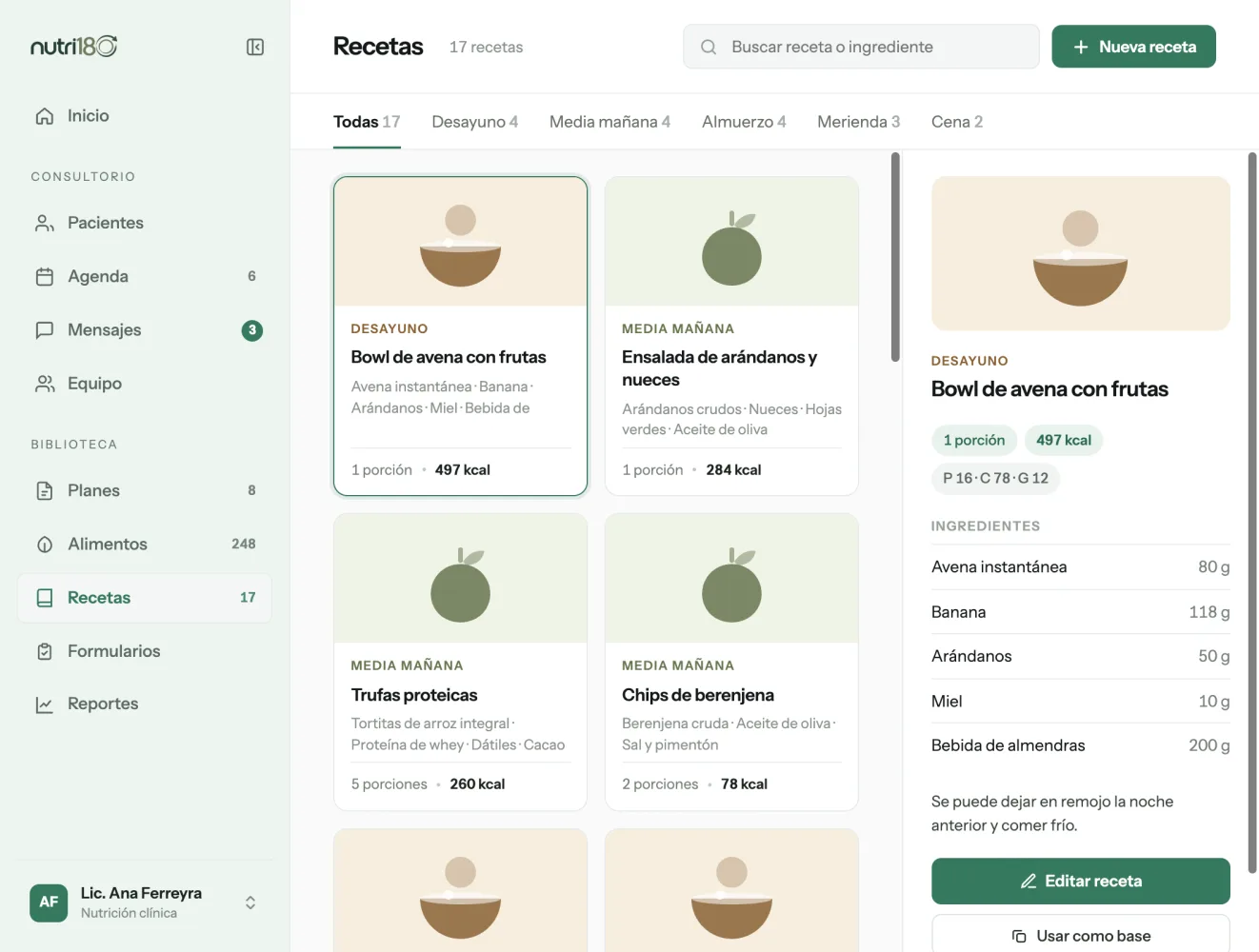Click the AF avatar badge
This screenshot has height=952, width=1259.
click(x=49, y=902)
